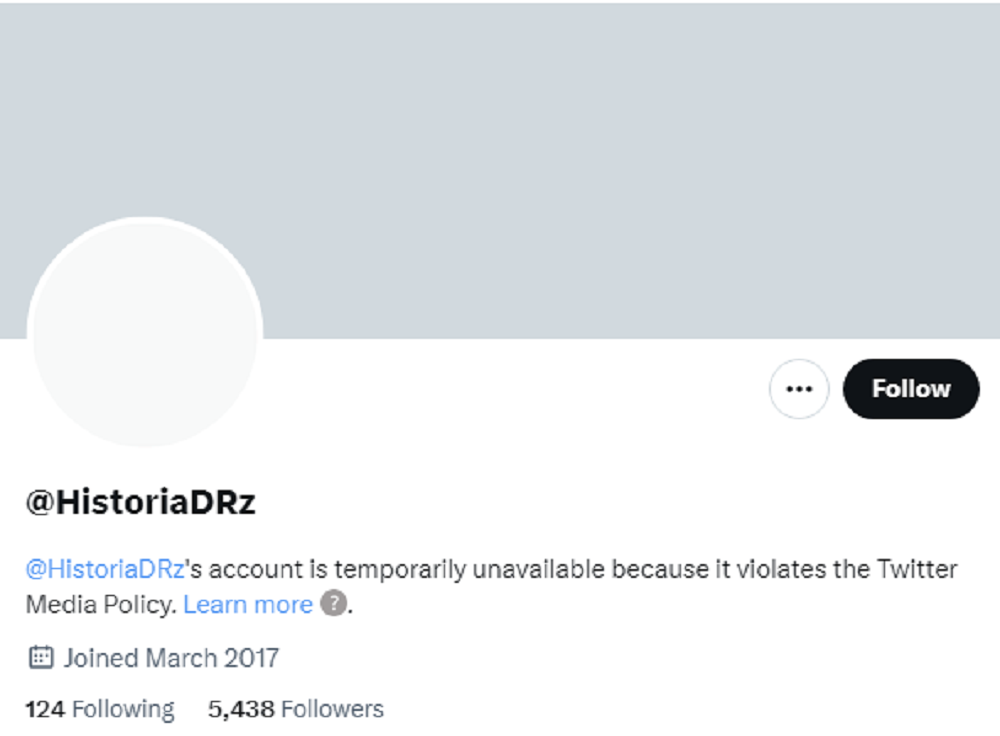The image size is (1000, 736).
Task: Click the blank circular profile avatar
Action: pos(145,332)
